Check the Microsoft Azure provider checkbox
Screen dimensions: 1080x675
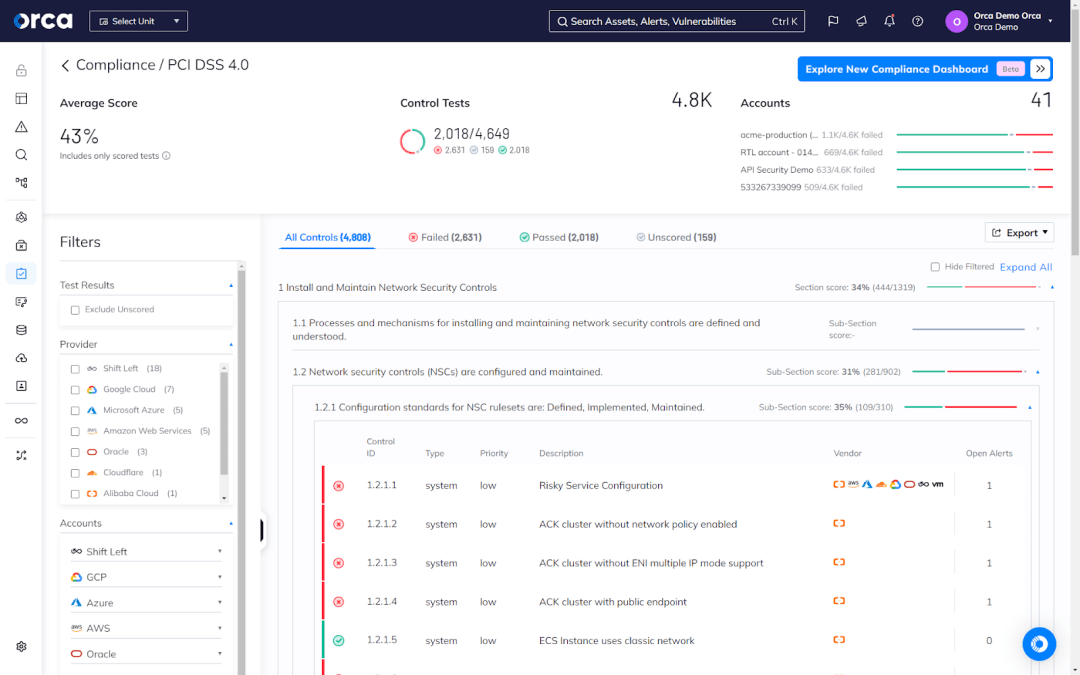[75, 411]
